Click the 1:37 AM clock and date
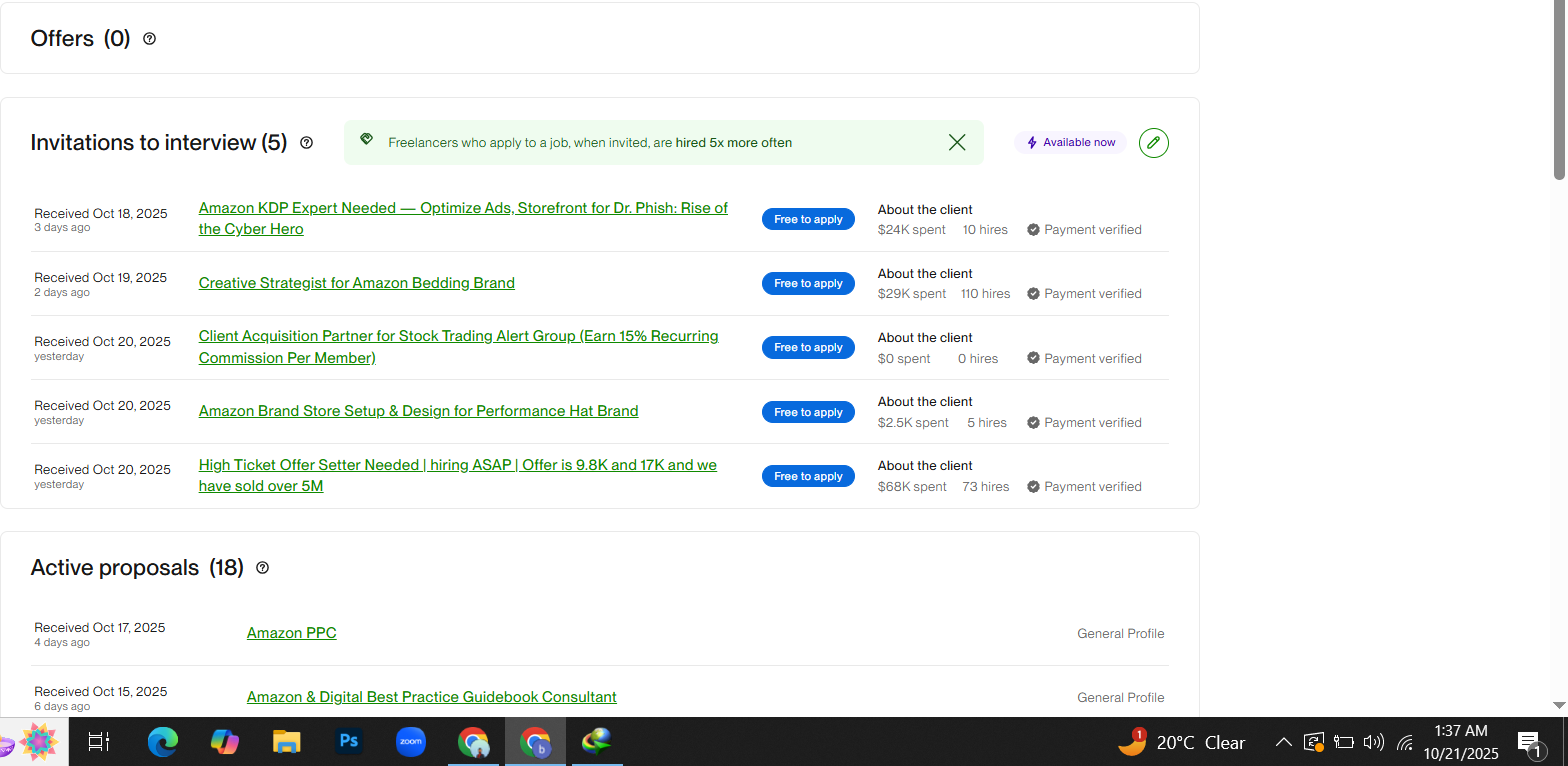 (x=1461, y=742)
